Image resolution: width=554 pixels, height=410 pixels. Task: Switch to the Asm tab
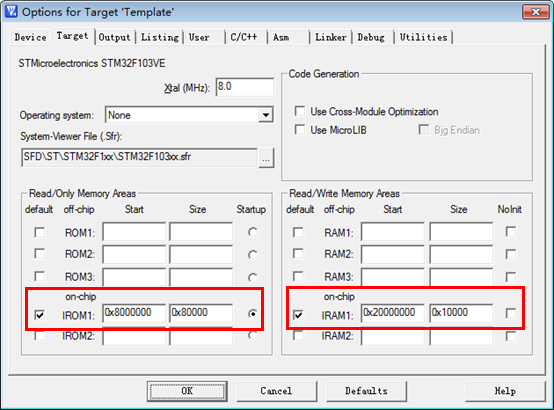281,37
